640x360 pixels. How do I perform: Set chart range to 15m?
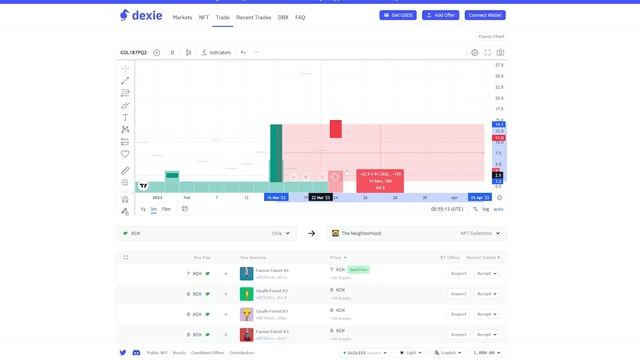(166, 209)
